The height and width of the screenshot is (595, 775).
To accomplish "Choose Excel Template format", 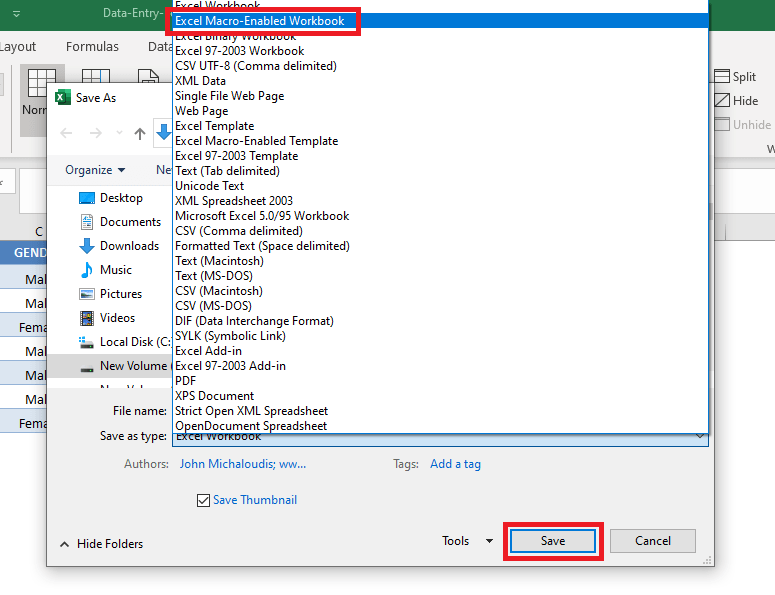I will (x=440, y=126).
